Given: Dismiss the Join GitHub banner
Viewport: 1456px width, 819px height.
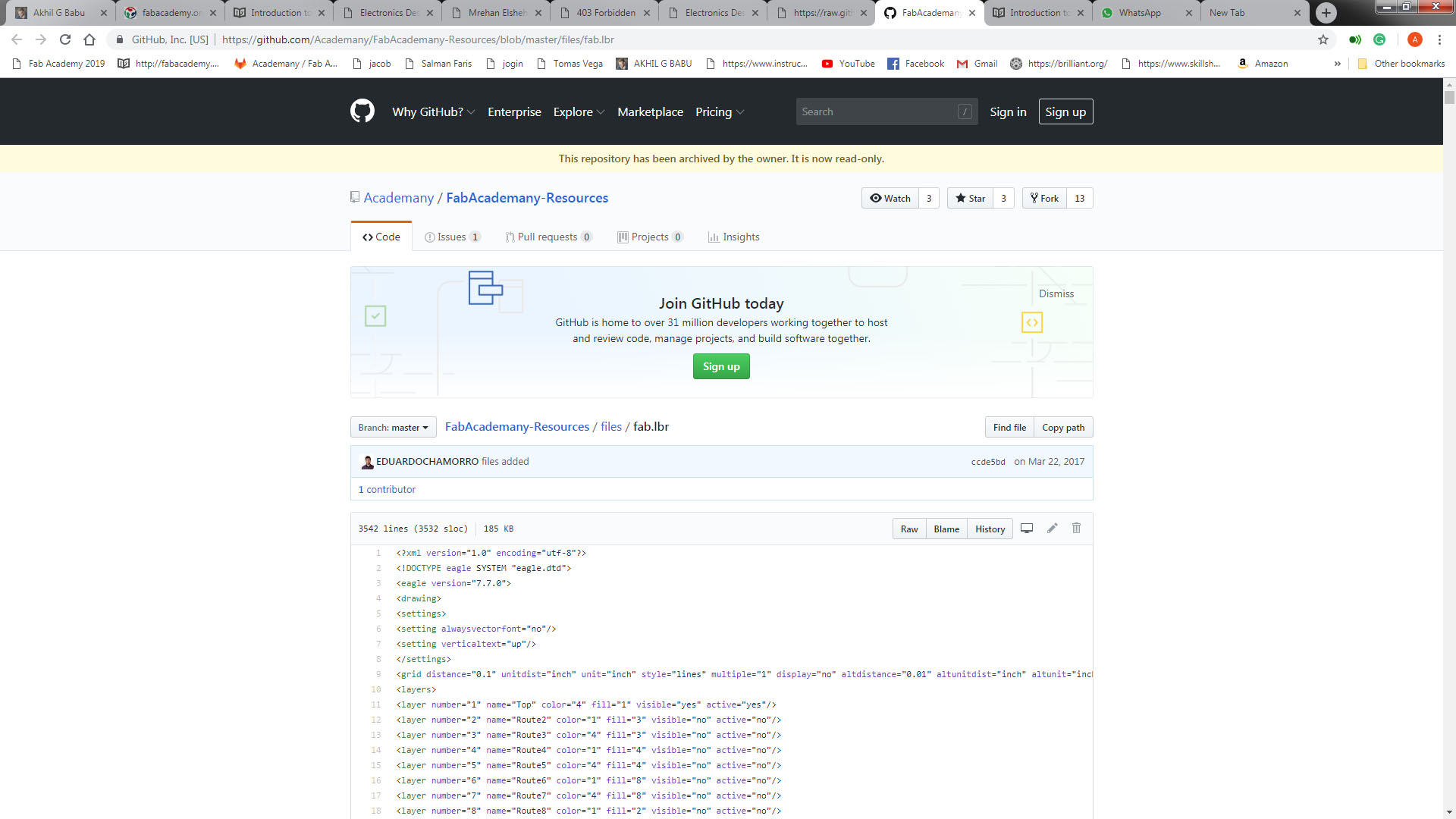Looking at the screenshot, I should (x=1056, y=293).
